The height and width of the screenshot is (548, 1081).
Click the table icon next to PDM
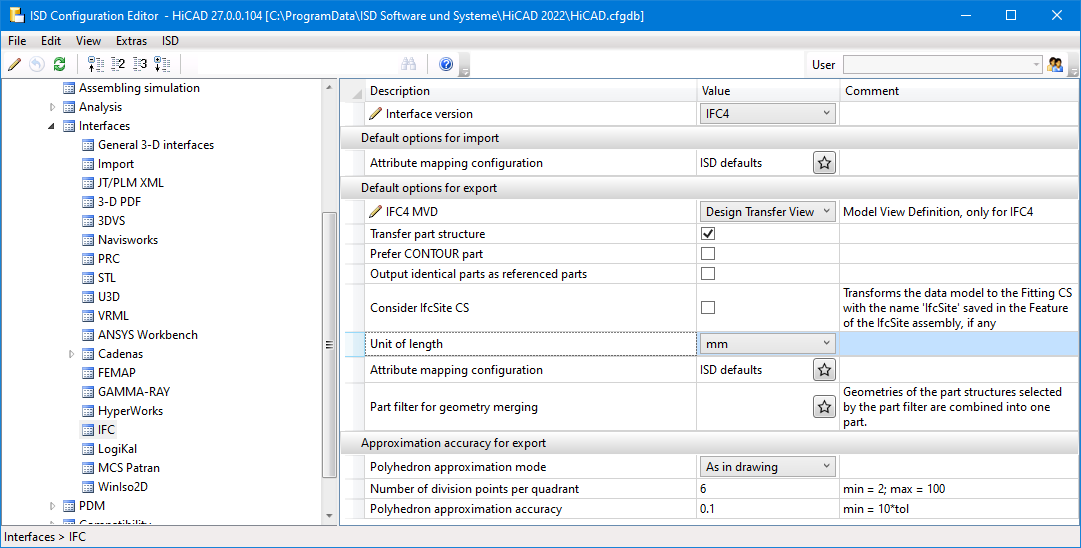point(69,506)
